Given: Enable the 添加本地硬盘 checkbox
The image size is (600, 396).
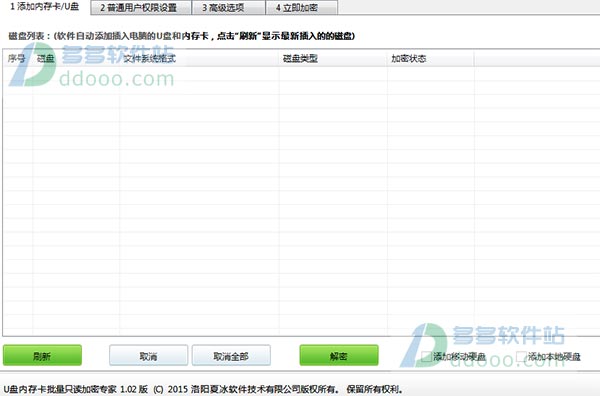Looking at the screenshot, I should click(x=521, y=357).
